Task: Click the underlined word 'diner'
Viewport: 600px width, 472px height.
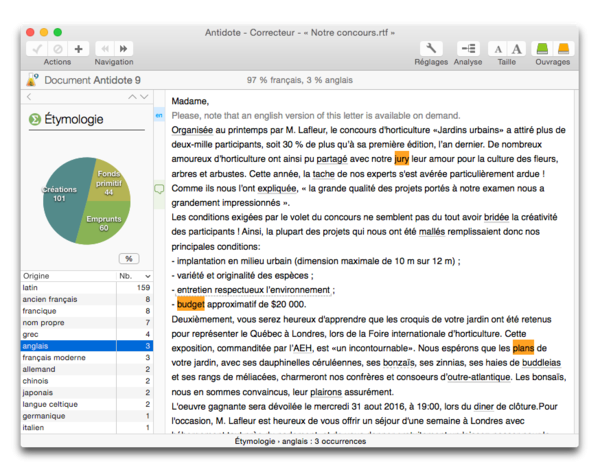Action: [x=484, y=407]
